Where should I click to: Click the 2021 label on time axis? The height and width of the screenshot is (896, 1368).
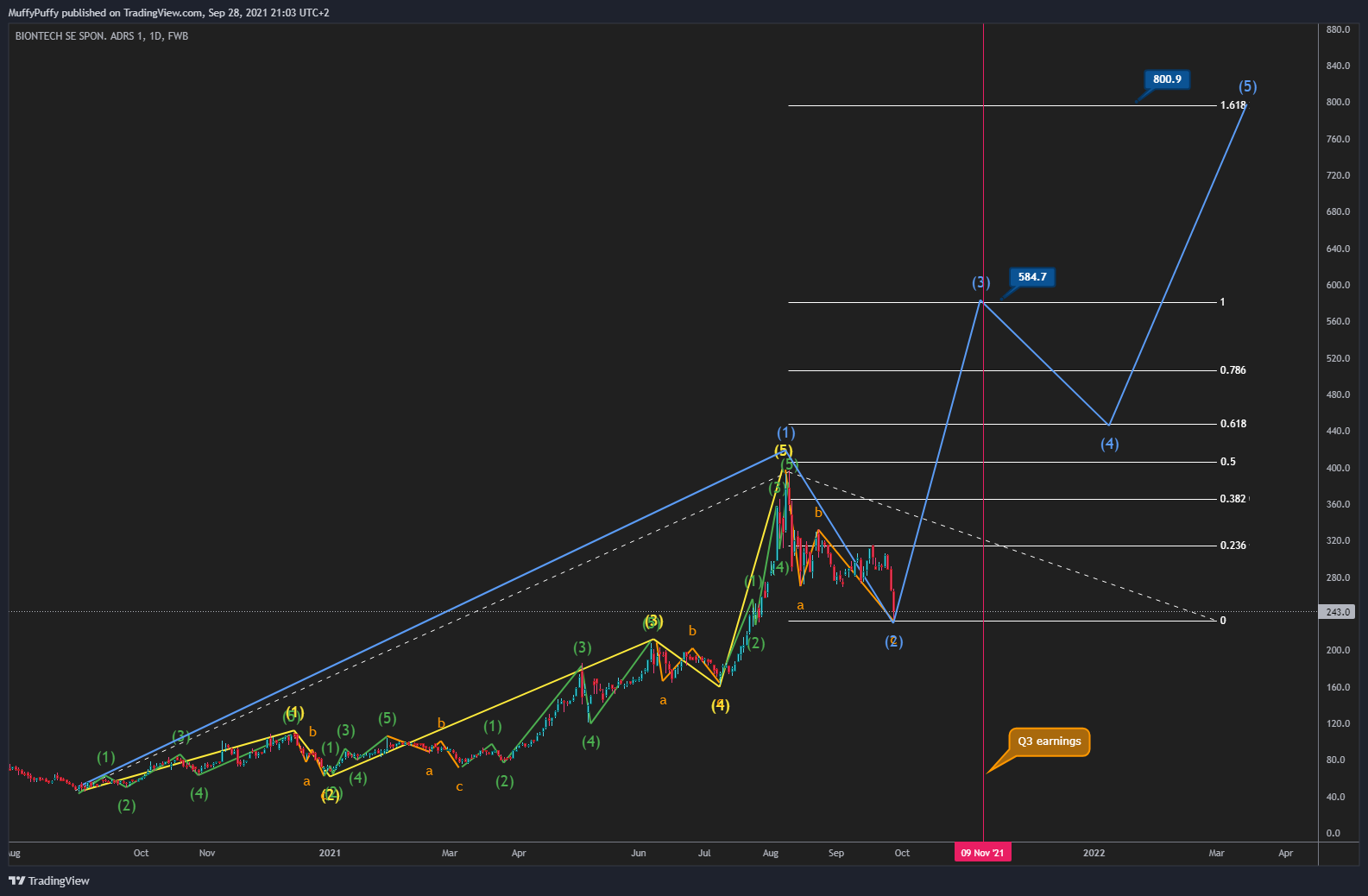[330, 853]
